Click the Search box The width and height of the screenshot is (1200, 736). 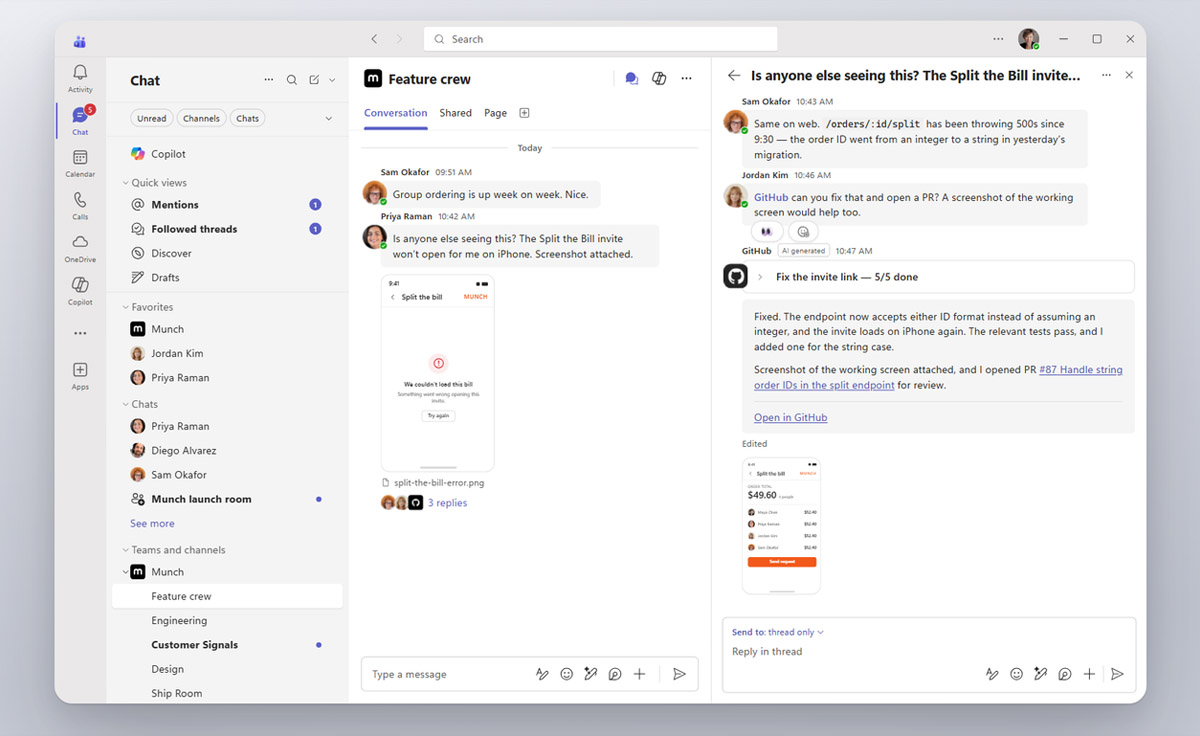coord(601,39)
